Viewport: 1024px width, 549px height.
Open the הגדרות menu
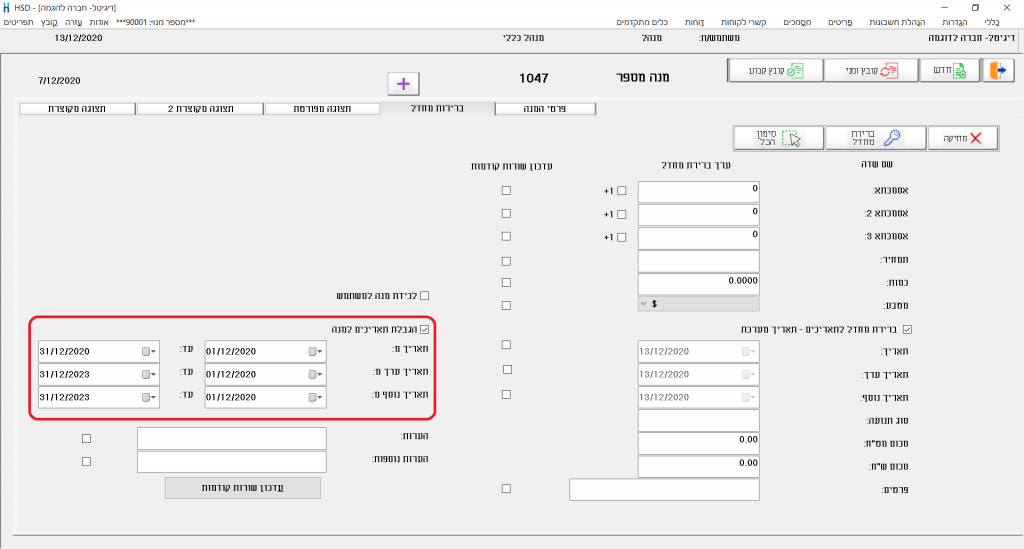(955, 22)
